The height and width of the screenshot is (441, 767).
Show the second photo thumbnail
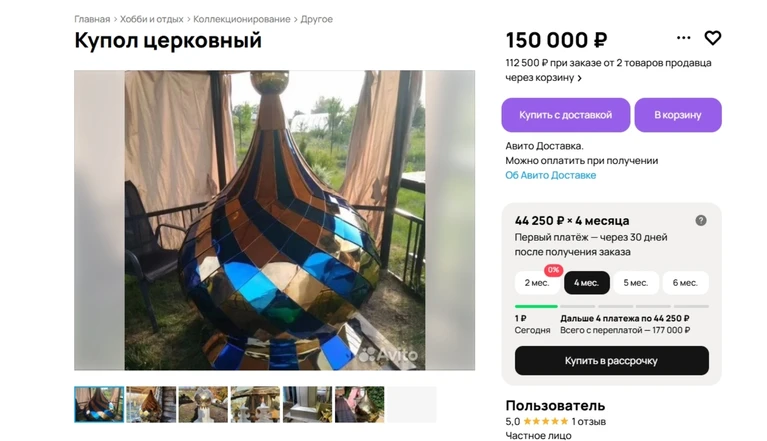point(151,404)
